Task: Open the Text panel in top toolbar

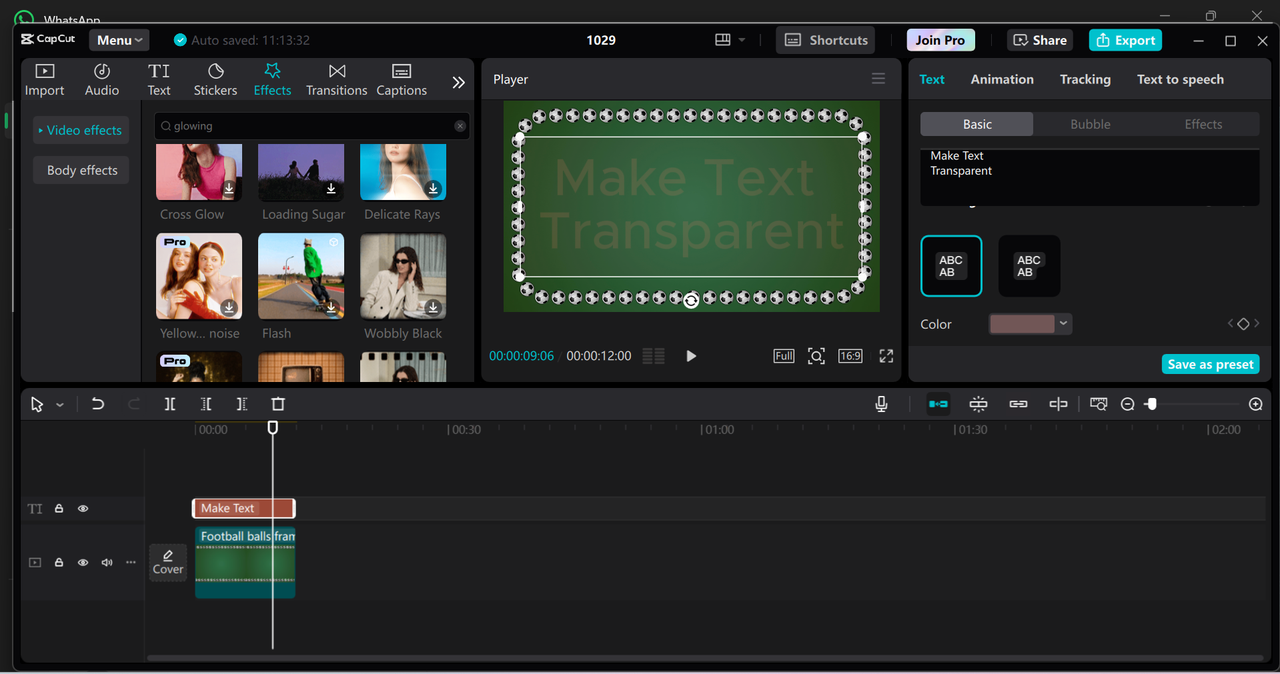Action: tap(159, 80)
